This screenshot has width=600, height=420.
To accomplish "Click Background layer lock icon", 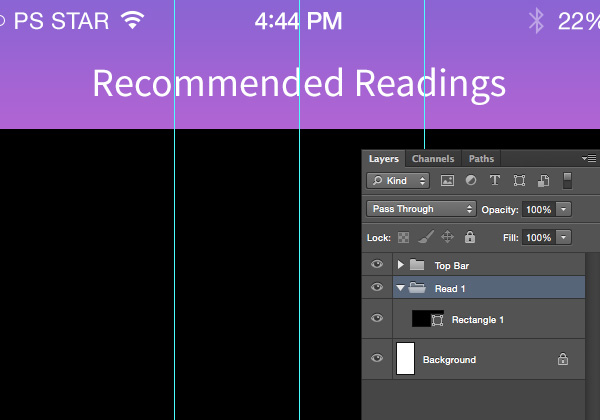I will point(562,359).
